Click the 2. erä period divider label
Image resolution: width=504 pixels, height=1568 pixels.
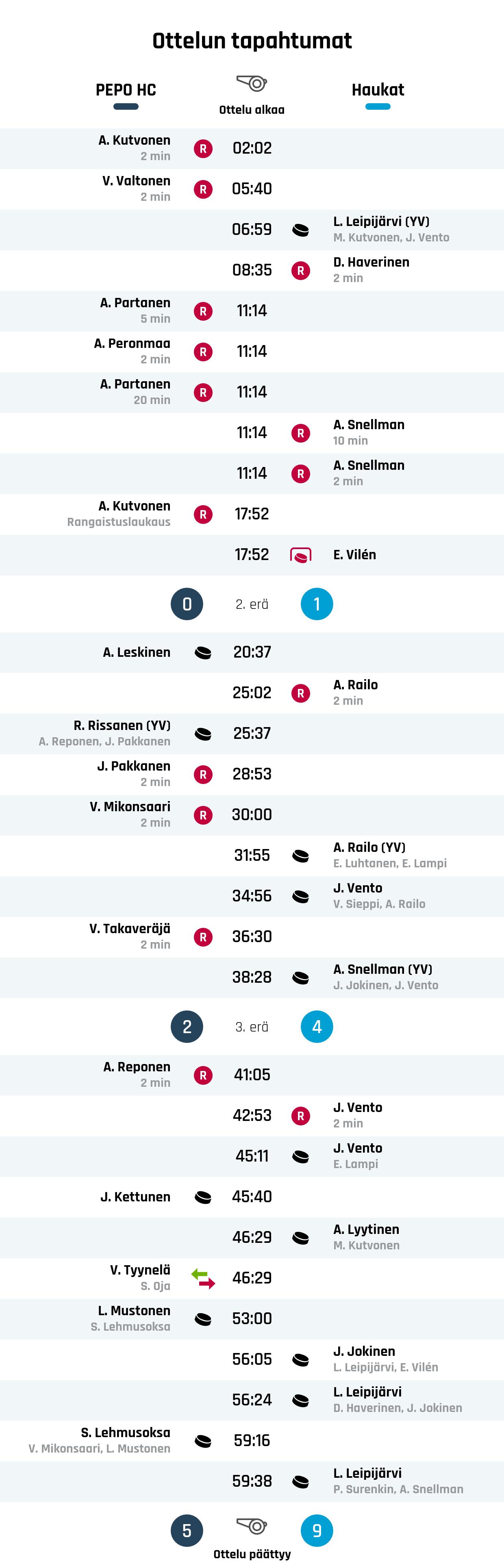pyautogui.click(x=252, y=604)
